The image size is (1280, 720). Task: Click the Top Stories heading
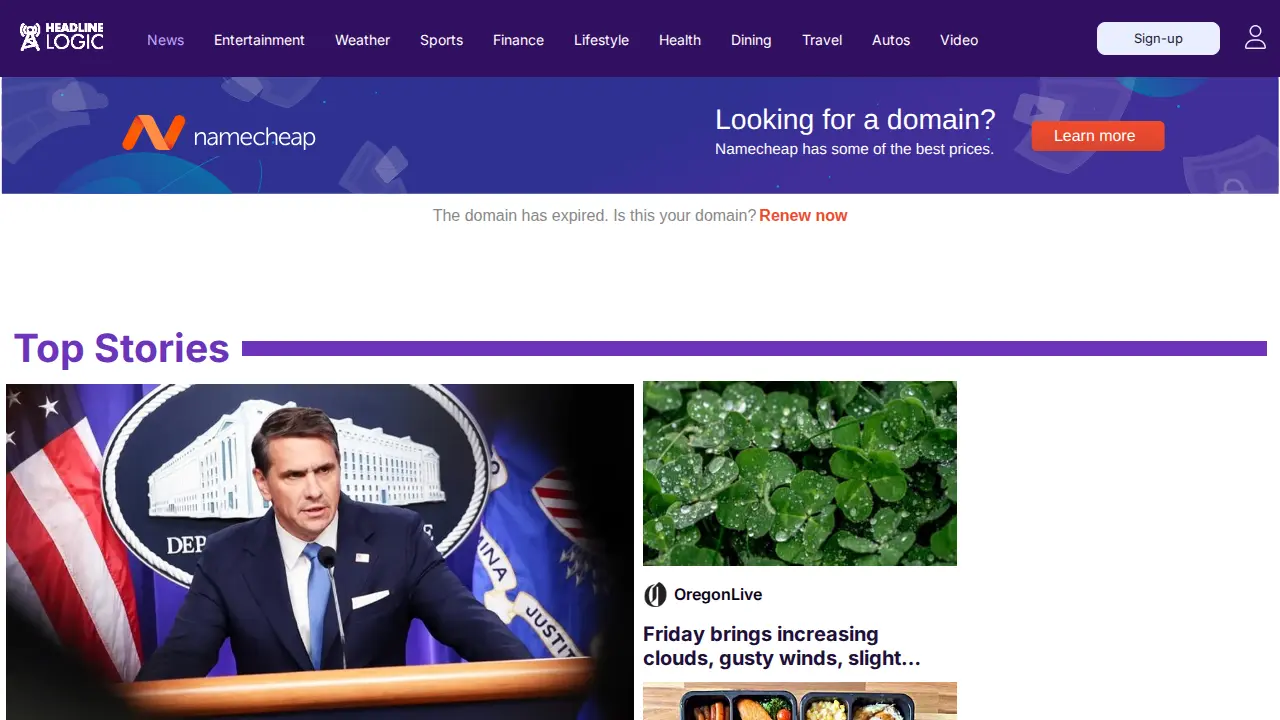click(122, 348)
